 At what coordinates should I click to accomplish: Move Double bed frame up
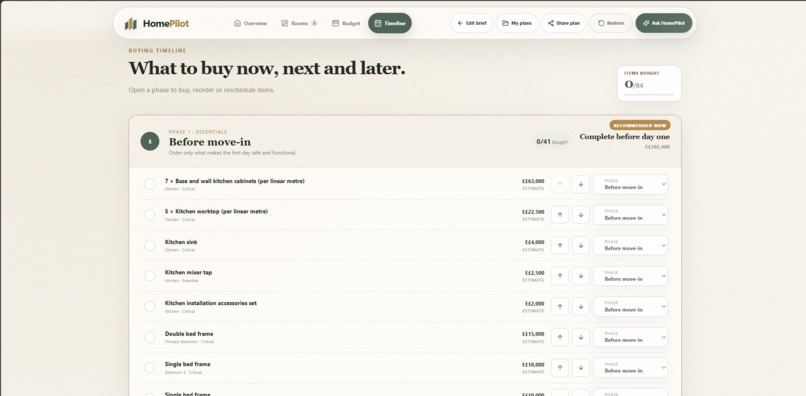tap(560, 337)
